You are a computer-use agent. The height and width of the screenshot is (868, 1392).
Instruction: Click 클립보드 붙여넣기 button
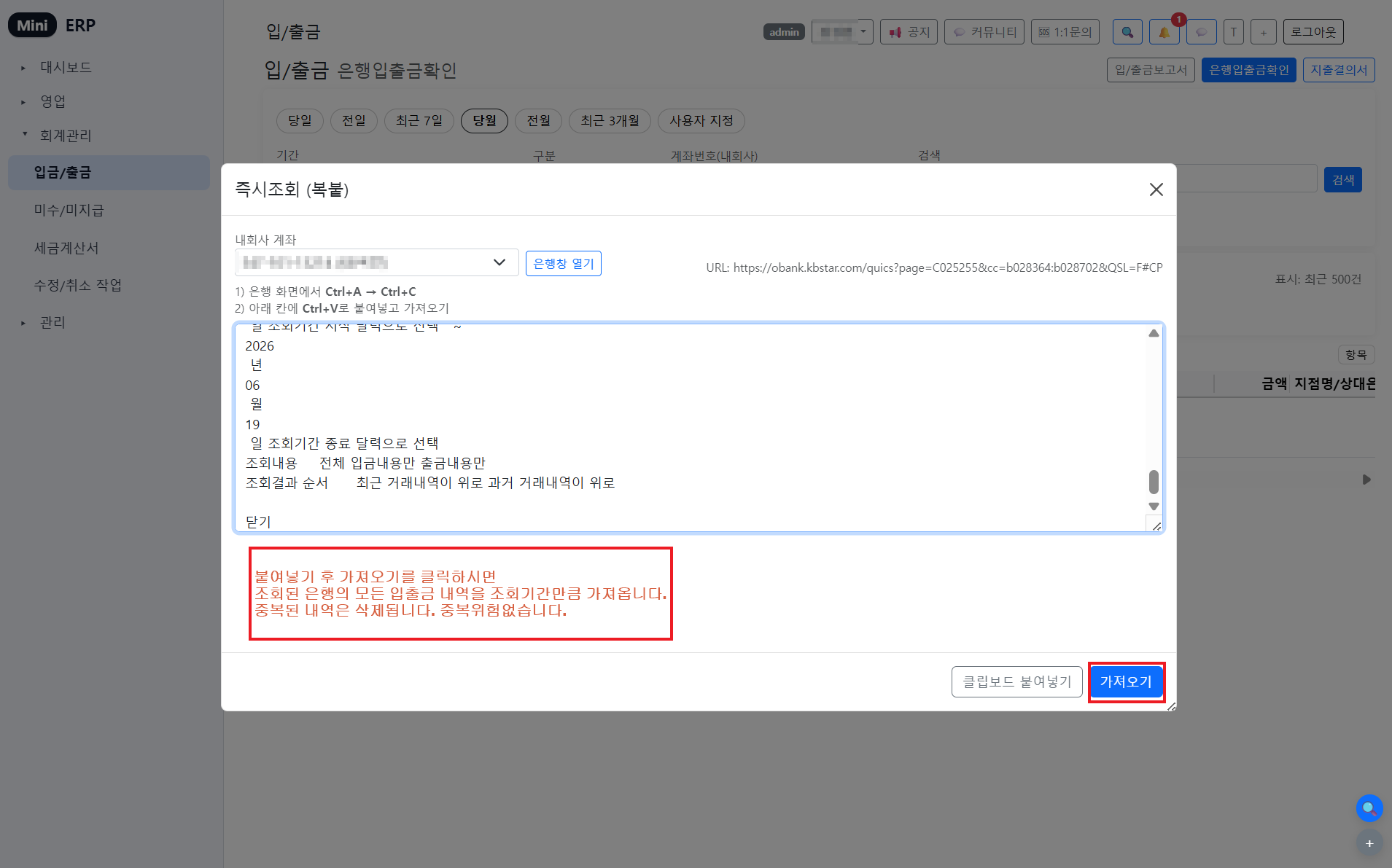coord(1016,681)
